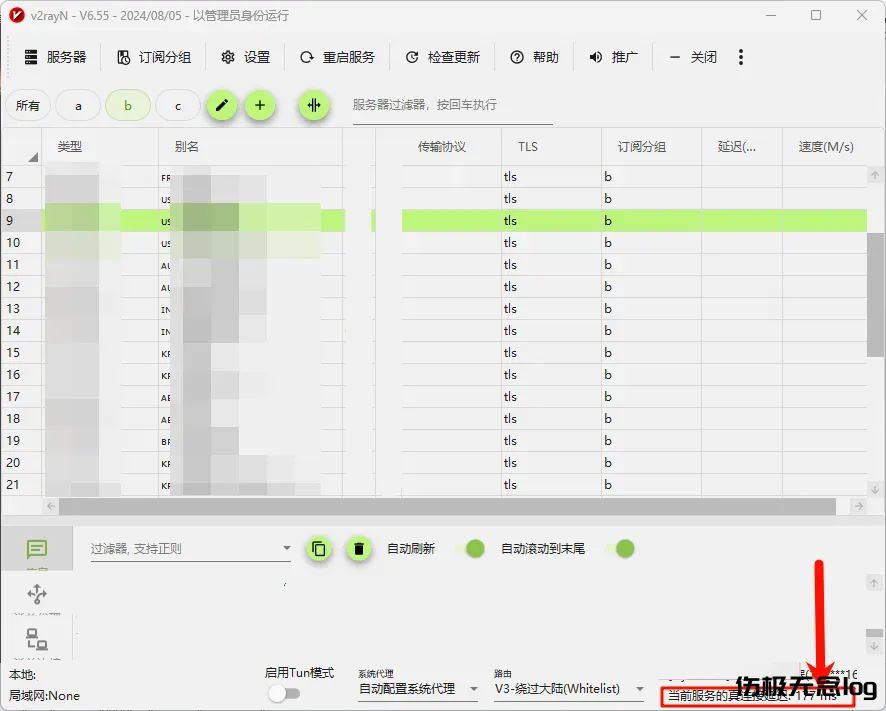
Task: Select server row number 17
Action: click(x=434, y=397)
